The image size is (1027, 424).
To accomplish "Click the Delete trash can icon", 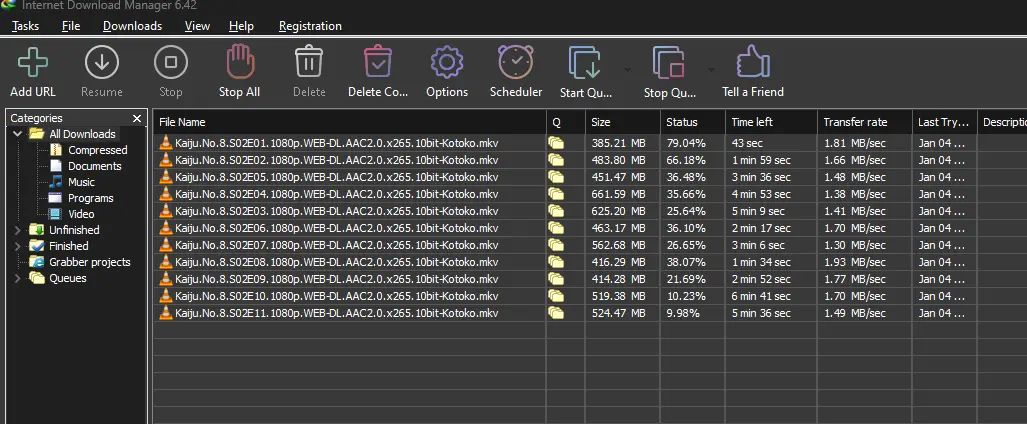I will [x=309, y=63].
